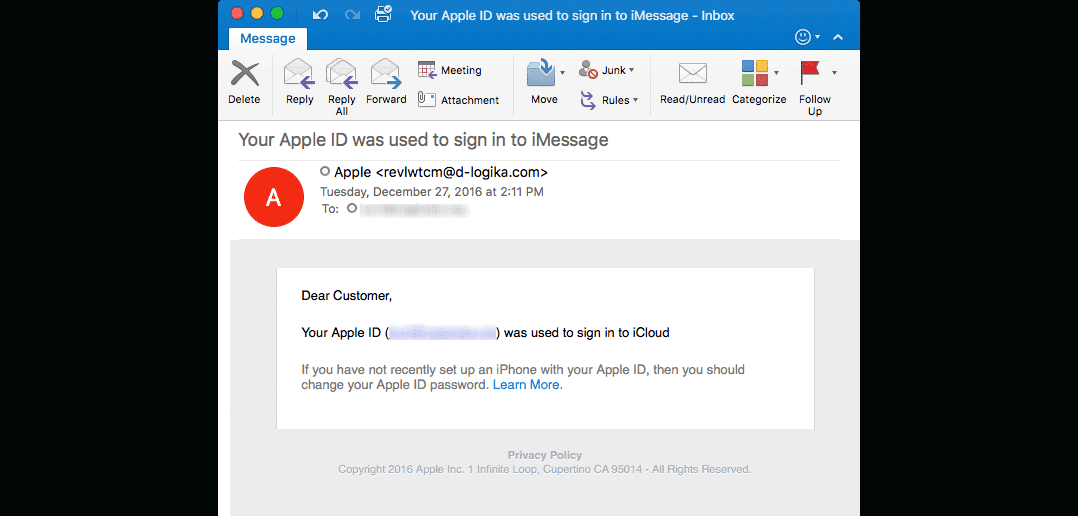Collapse the ribbon with the chevron
Viewport: 1078px width, 516px height.
[838, 37]
